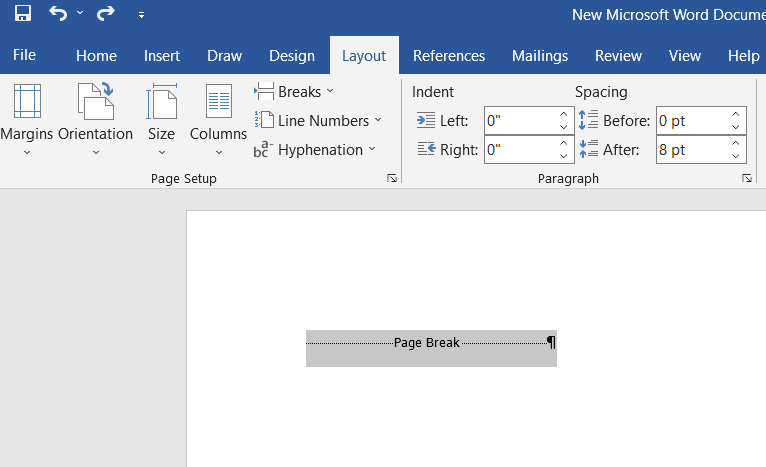Switch to the References tab
This screenshot has width=766, height=467.
(x=449, y=56)
